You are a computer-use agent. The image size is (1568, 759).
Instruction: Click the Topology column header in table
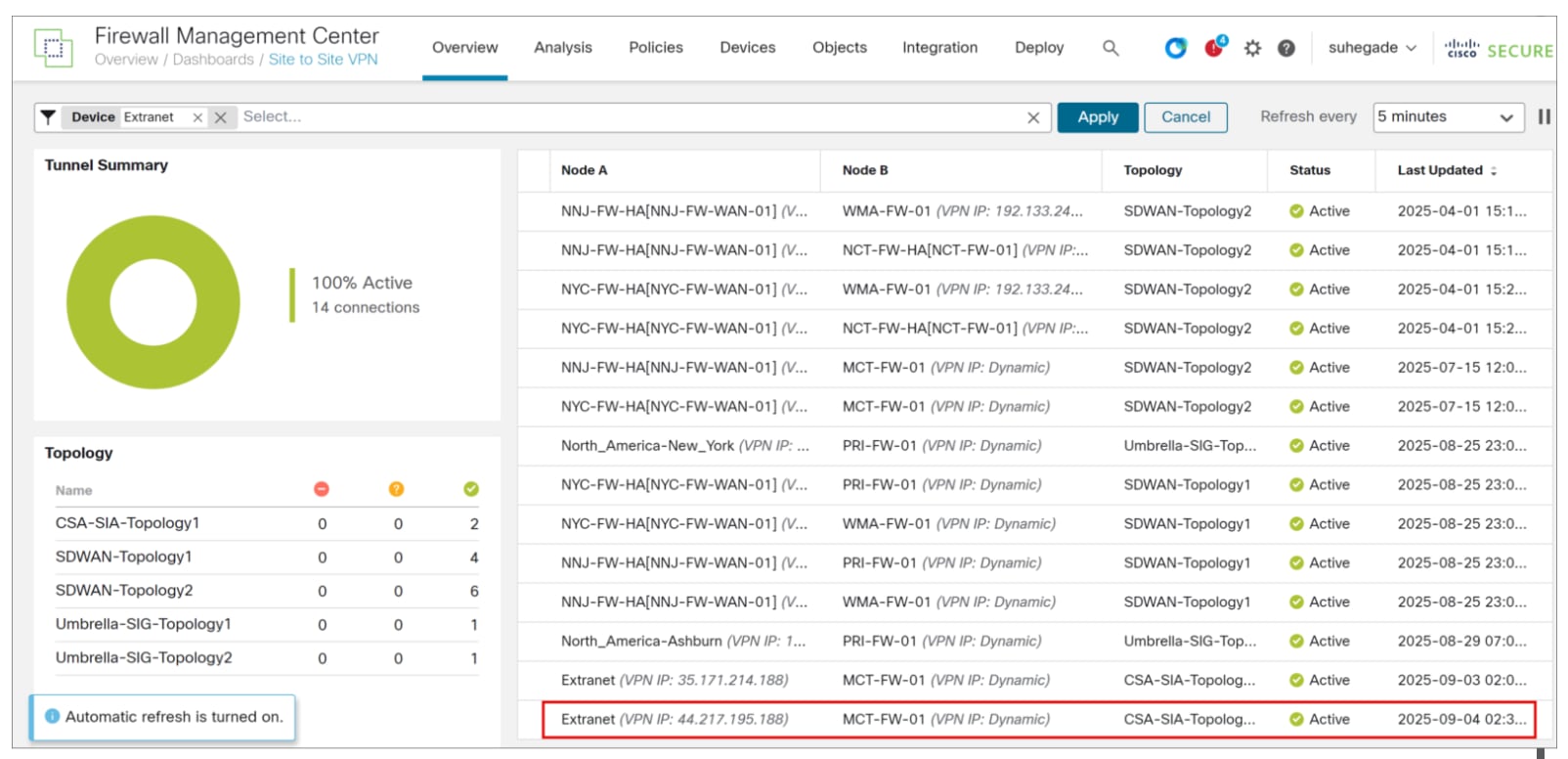(1153, 170)
